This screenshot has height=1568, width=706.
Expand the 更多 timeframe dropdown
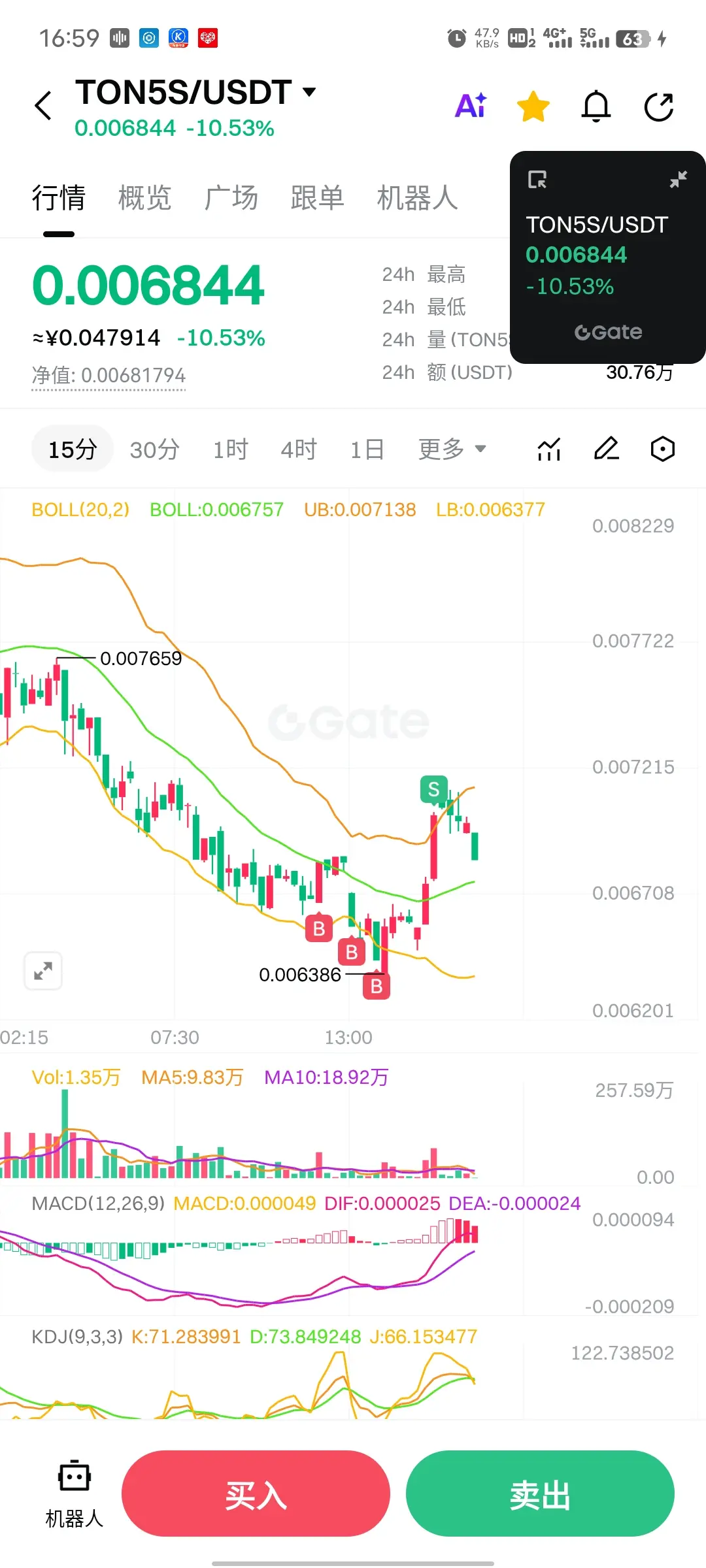click(x=452, y=449)
